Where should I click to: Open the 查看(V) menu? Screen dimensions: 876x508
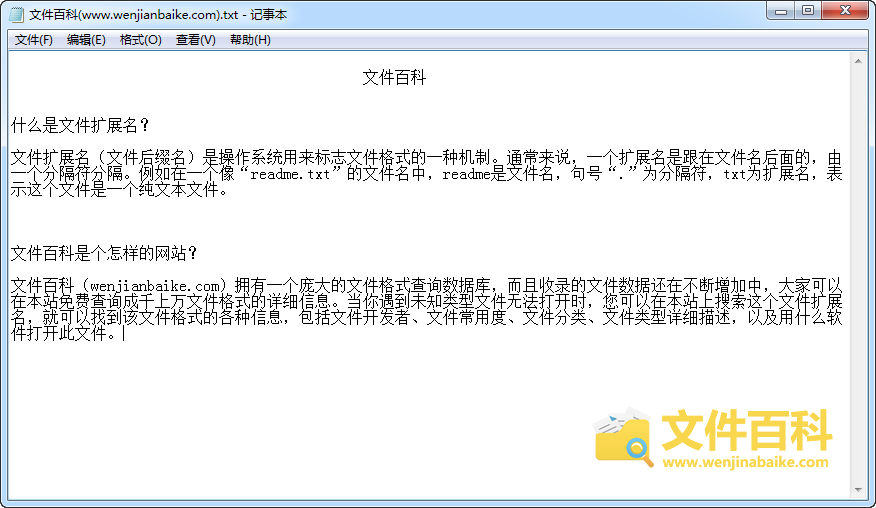[x=195, y=40]
